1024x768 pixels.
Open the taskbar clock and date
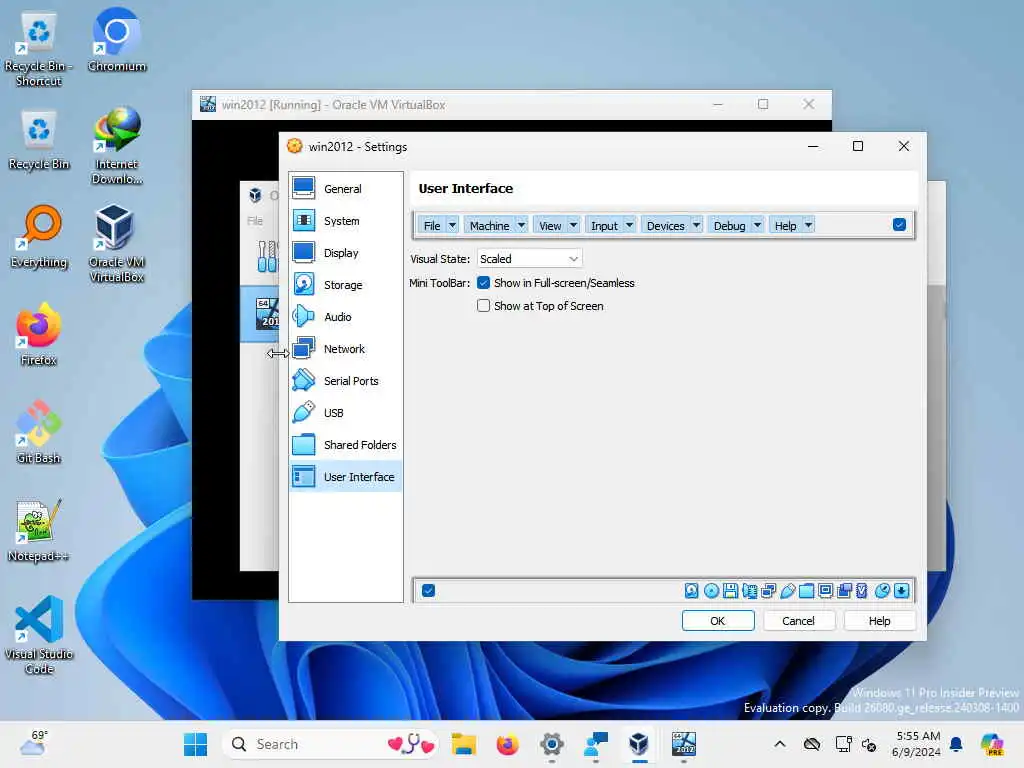(x=918, y=744)
